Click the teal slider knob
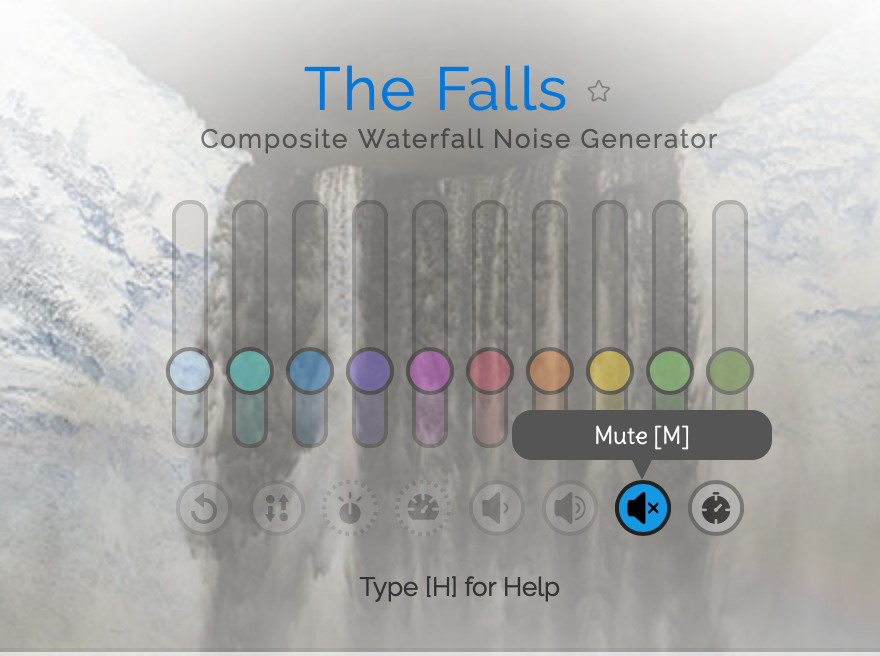The image size is (880, 656). point(250,371)
